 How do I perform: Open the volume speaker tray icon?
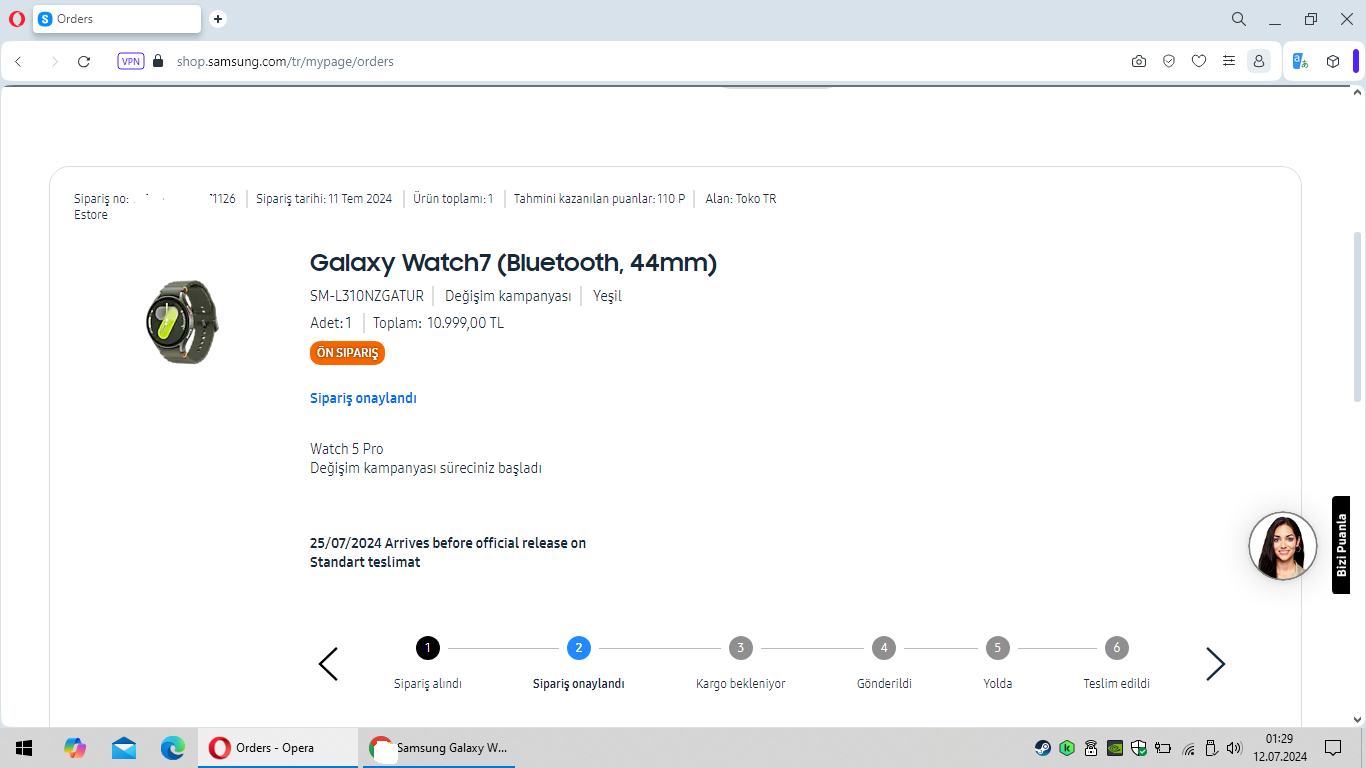(1234, 748)
